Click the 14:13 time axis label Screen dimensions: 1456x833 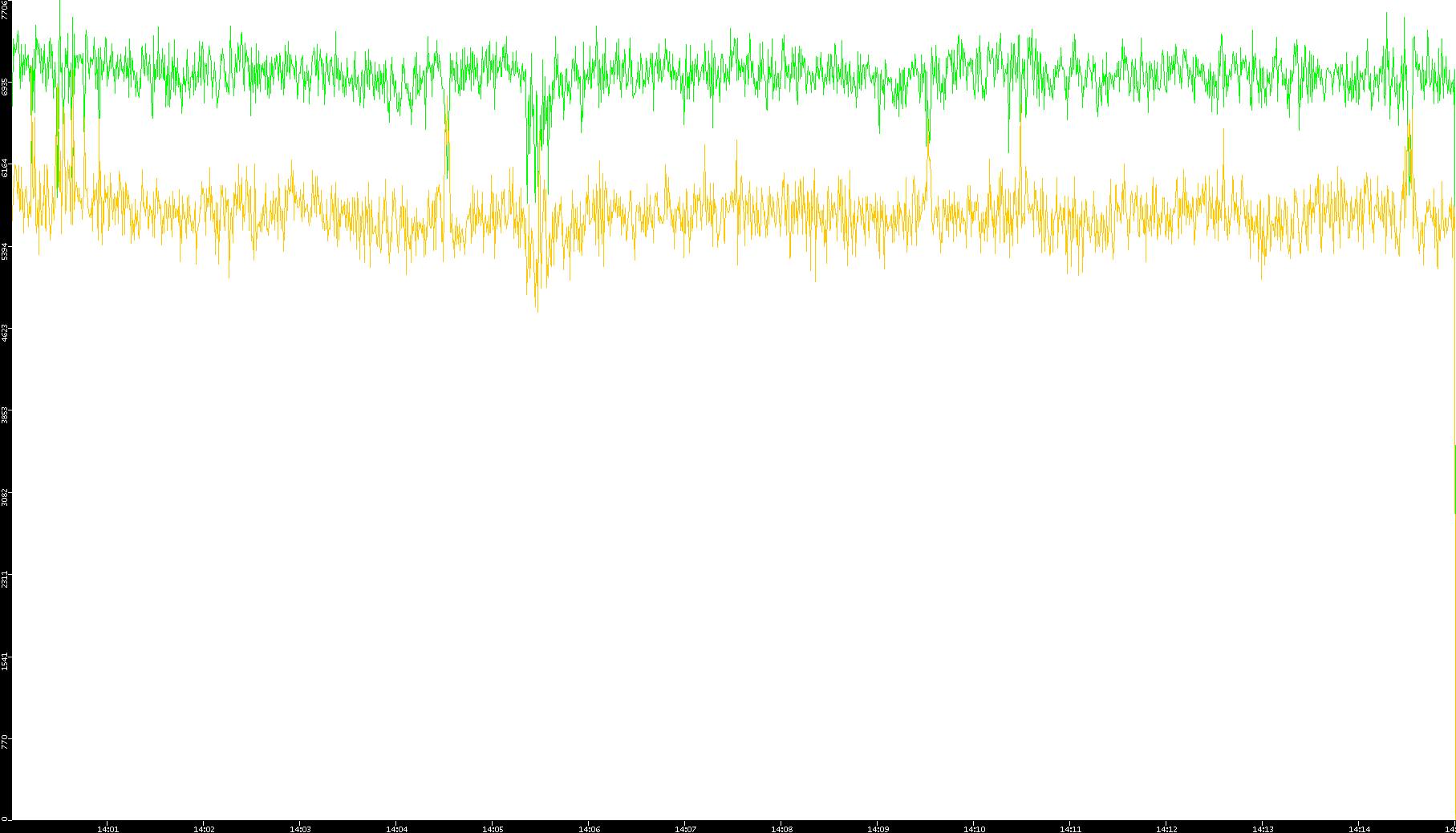(1263, 829)
